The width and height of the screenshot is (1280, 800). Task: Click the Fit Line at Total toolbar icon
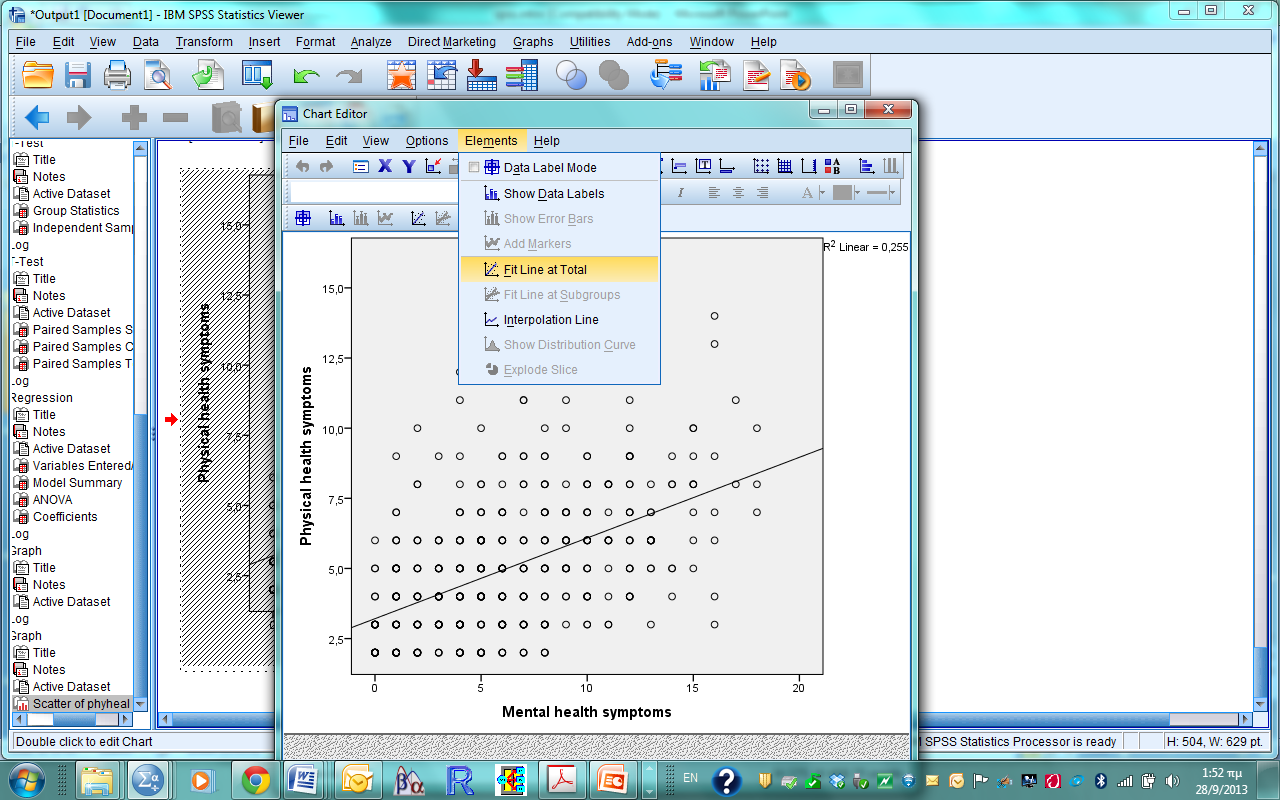coord(419,218)
